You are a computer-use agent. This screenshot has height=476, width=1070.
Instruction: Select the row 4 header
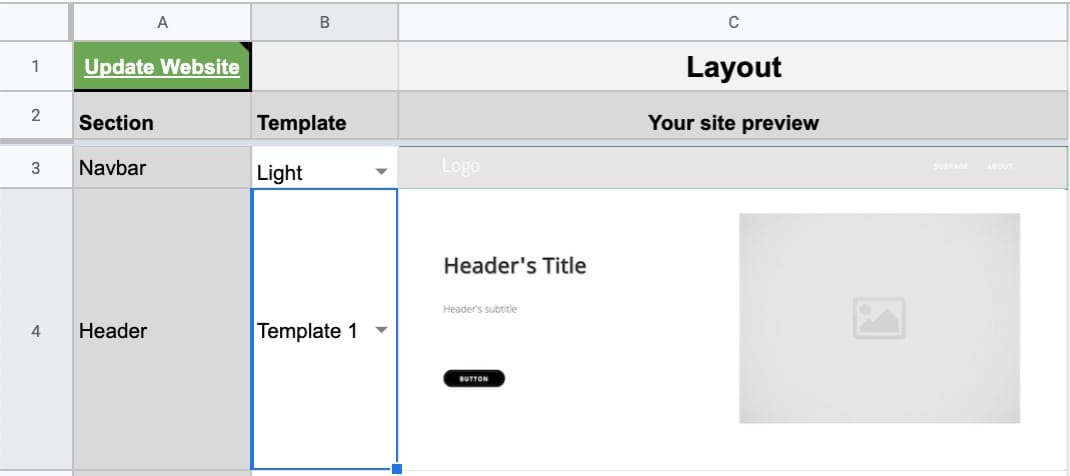tap(36, 331)
